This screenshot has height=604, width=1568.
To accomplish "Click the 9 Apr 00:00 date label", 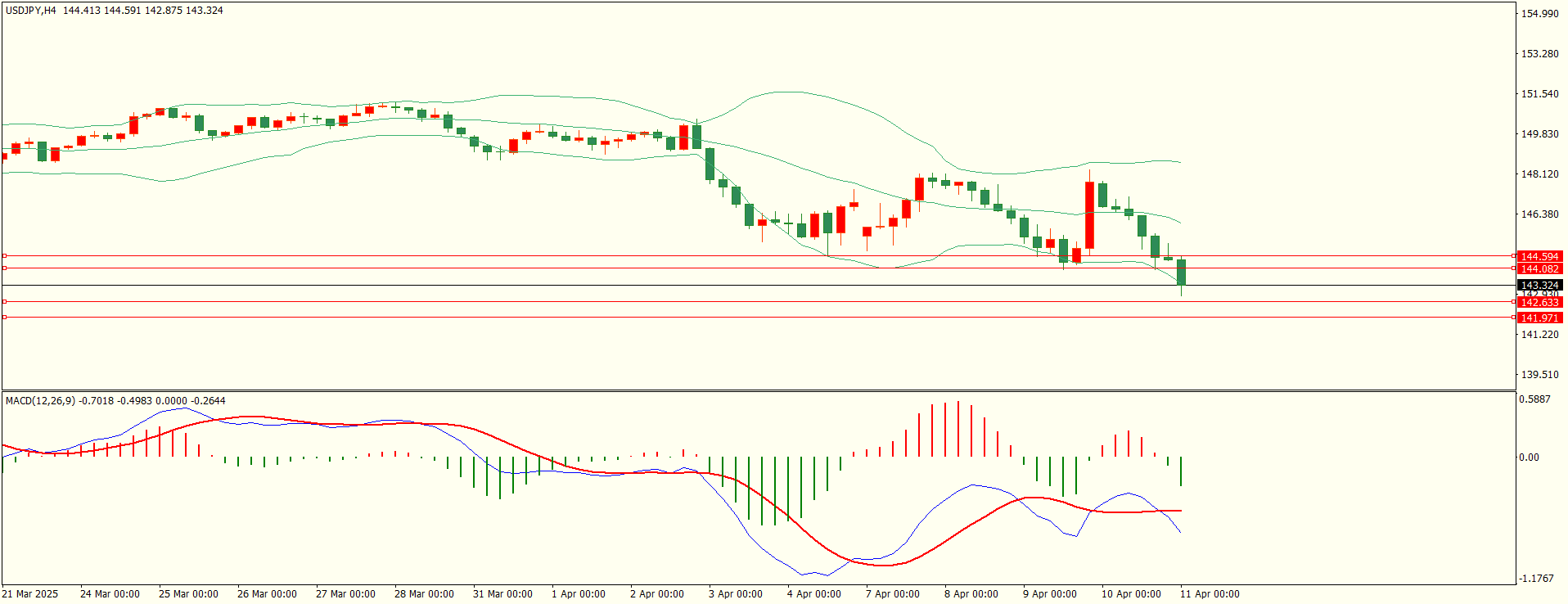I will pyautogui.click(x=1050, y=594).
